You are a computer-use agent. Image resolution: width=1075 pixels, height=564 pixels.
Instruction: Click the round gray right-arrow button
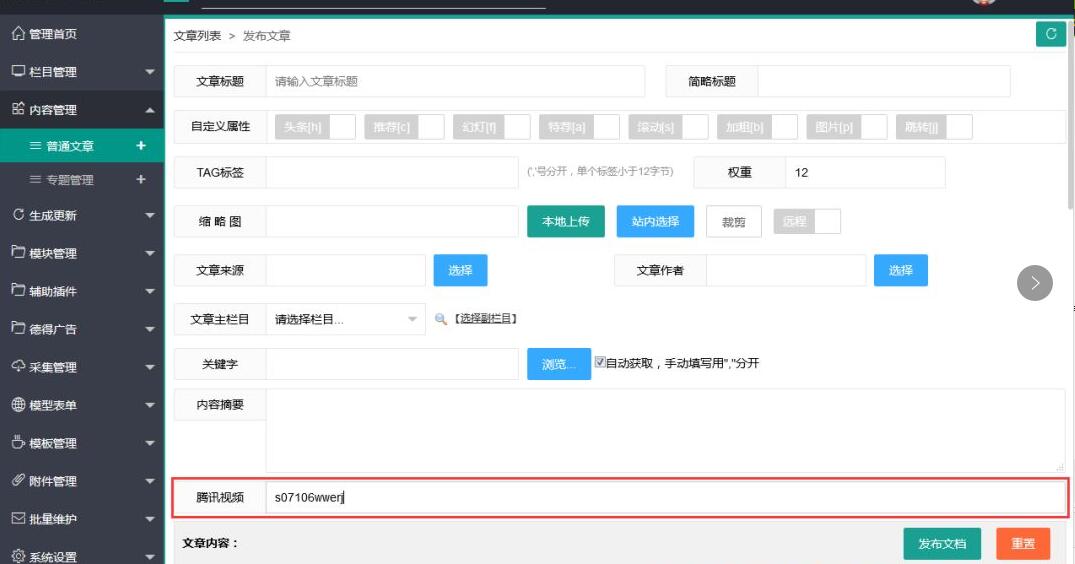[1035, 283]
